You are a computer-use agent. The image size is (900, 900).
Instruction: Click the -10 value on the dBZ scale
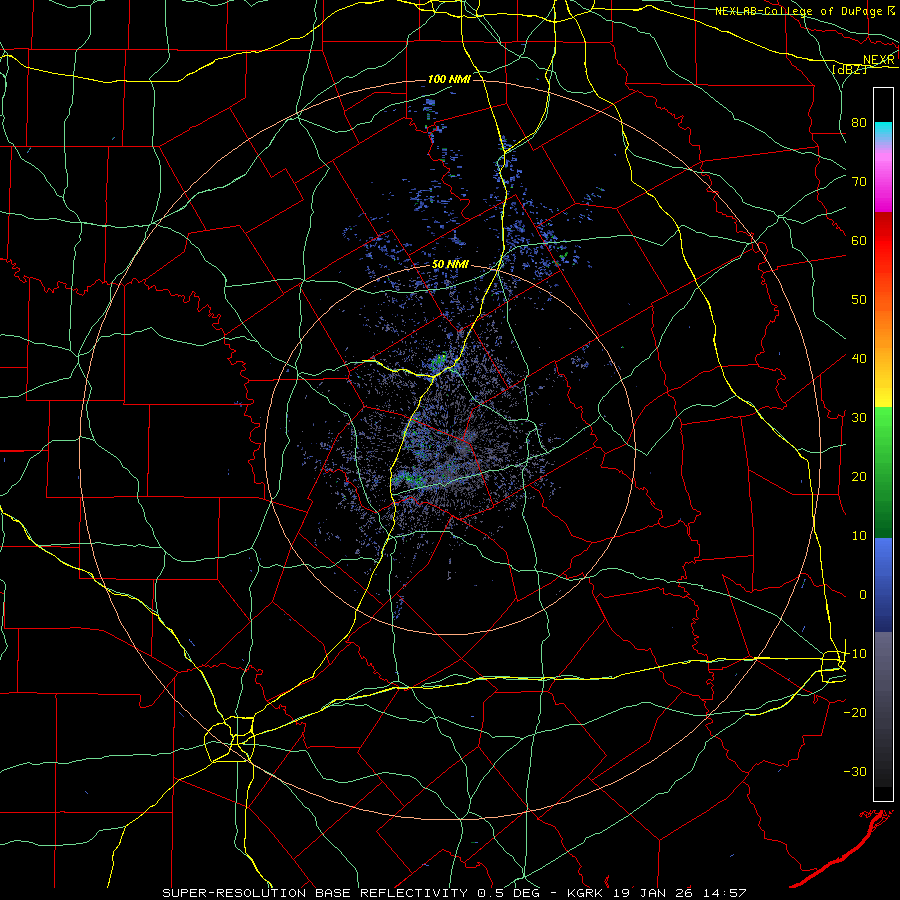[855, 654]
